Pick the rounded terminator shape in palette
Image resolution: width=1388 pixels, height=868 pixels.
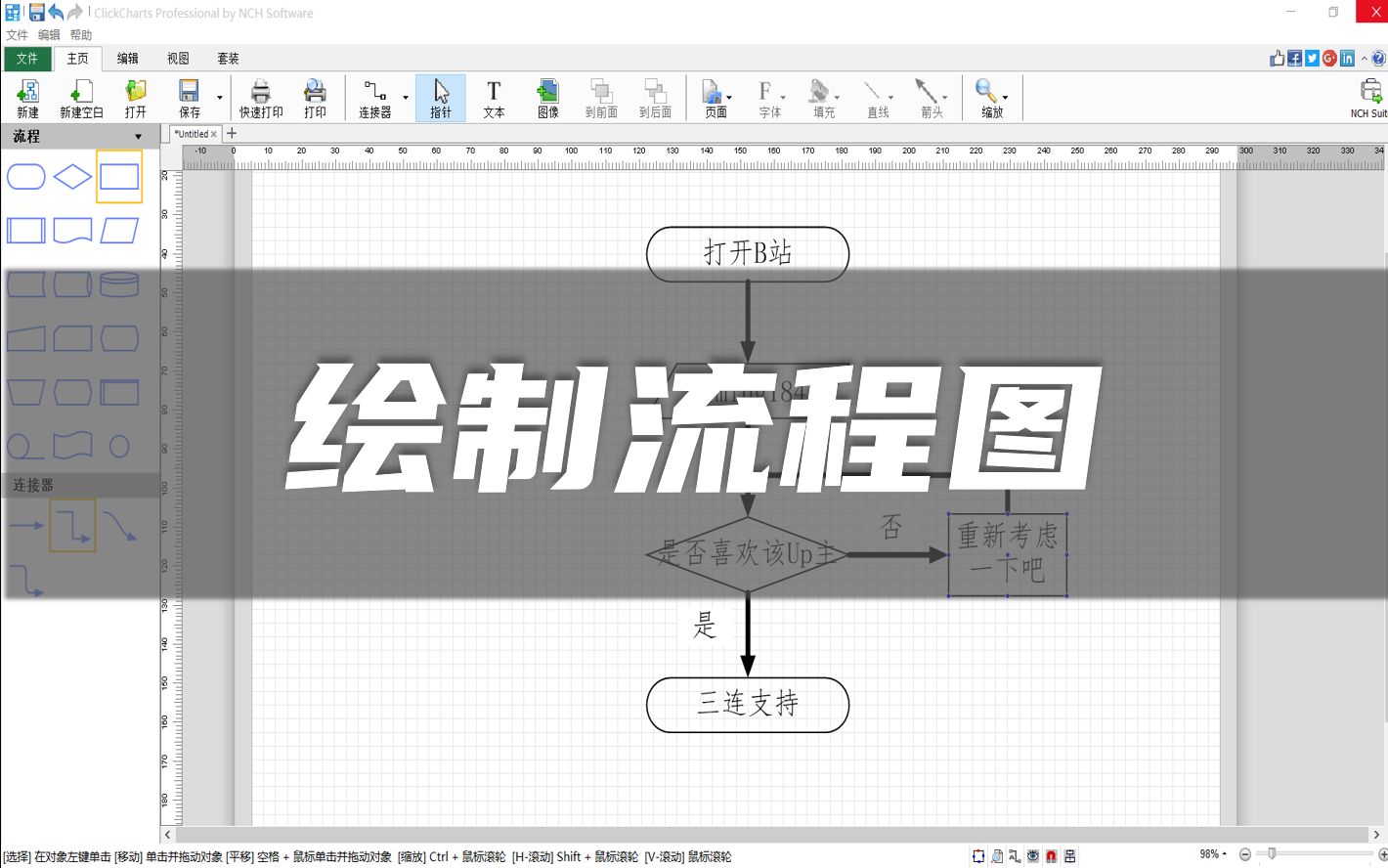point(26,177)
